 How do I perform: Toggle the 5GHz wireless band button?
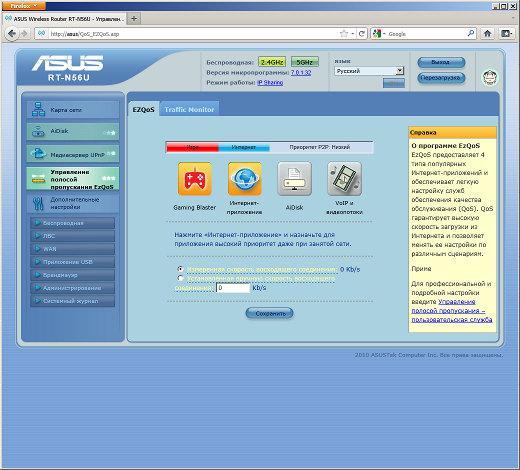click(305, 62)
